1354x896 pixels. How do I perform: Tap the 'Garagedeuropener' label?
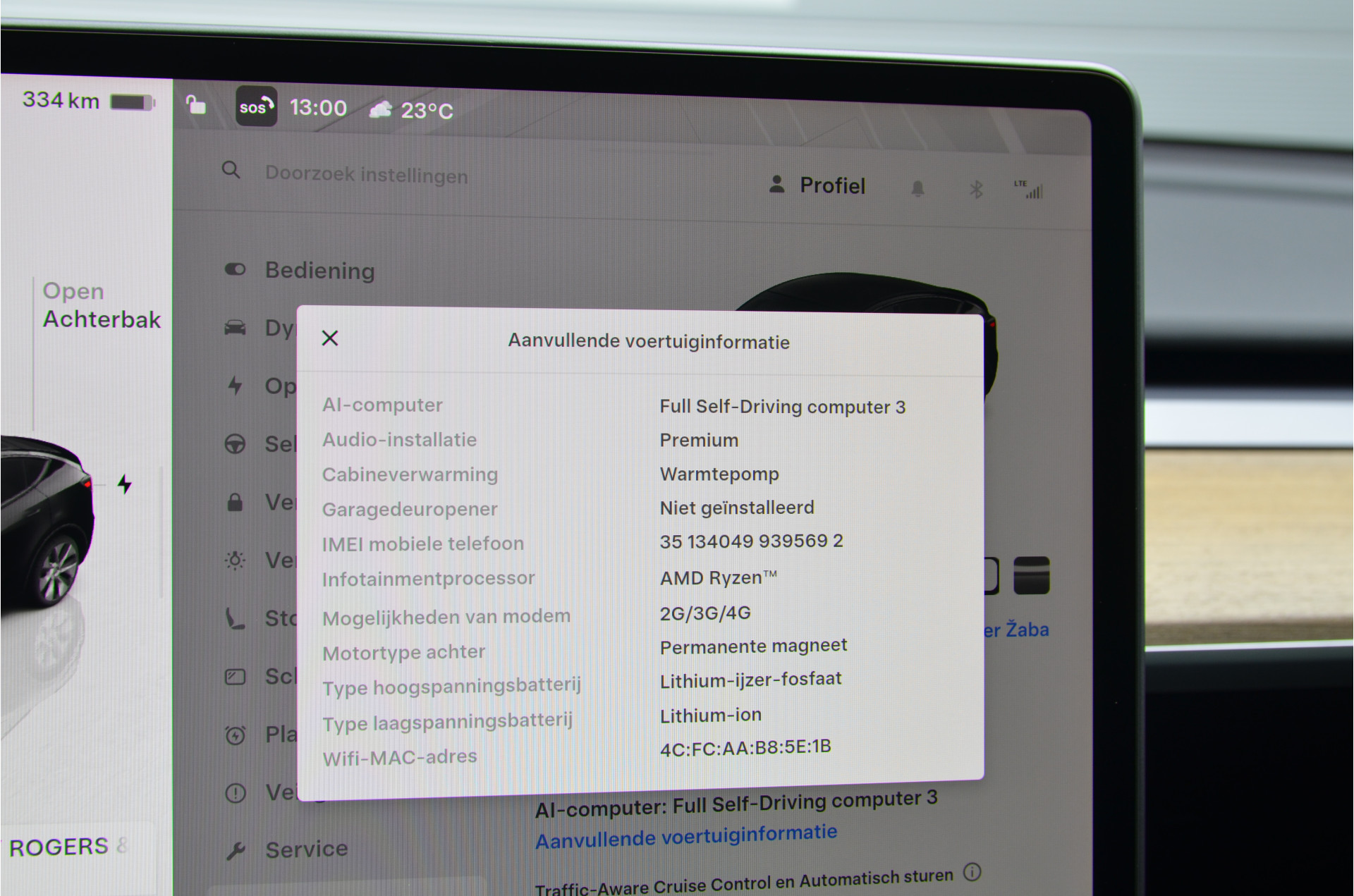click(410, 509)
